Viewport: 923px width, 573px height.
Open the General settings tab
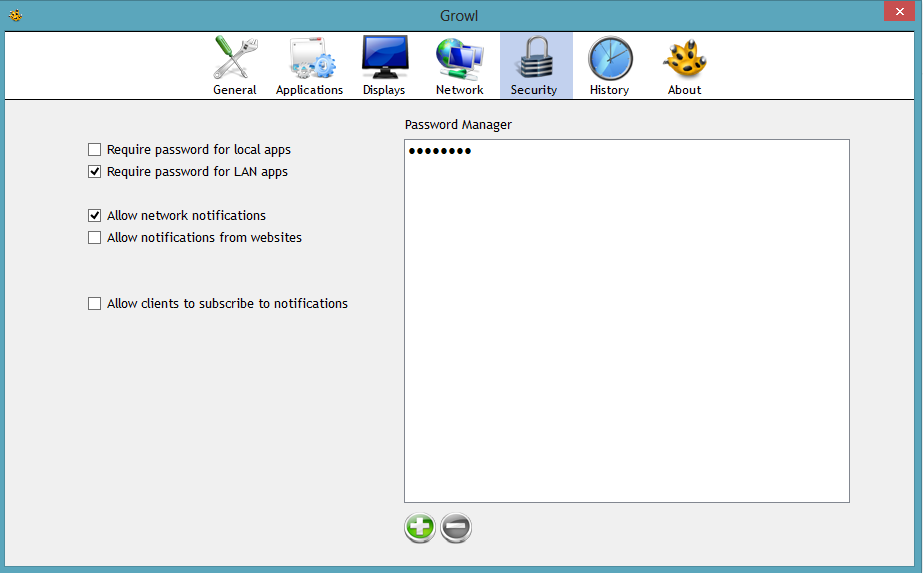(235, 65)
